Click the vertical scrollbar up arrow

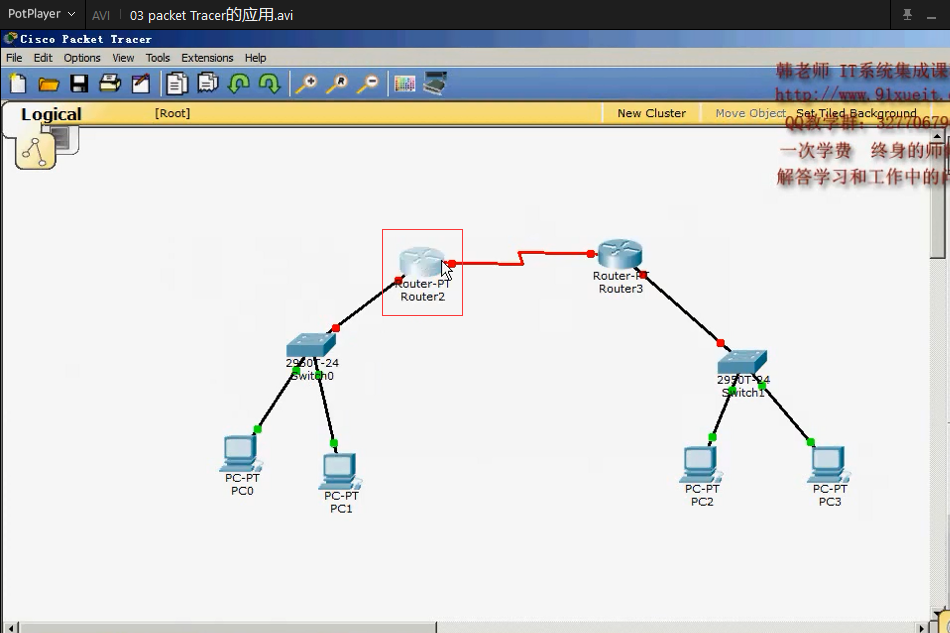pyautogui.click(x=937, y=136)
